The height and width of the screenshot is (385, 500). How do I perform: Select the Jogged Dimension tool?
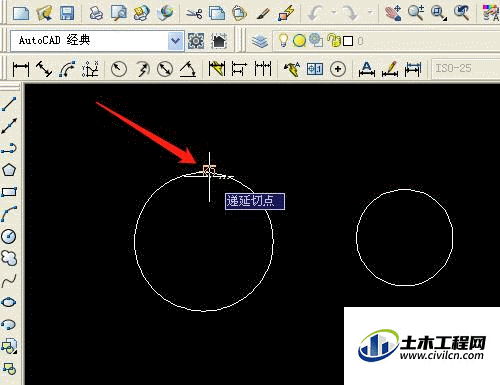pyautogui.click(x=142, y=69)
